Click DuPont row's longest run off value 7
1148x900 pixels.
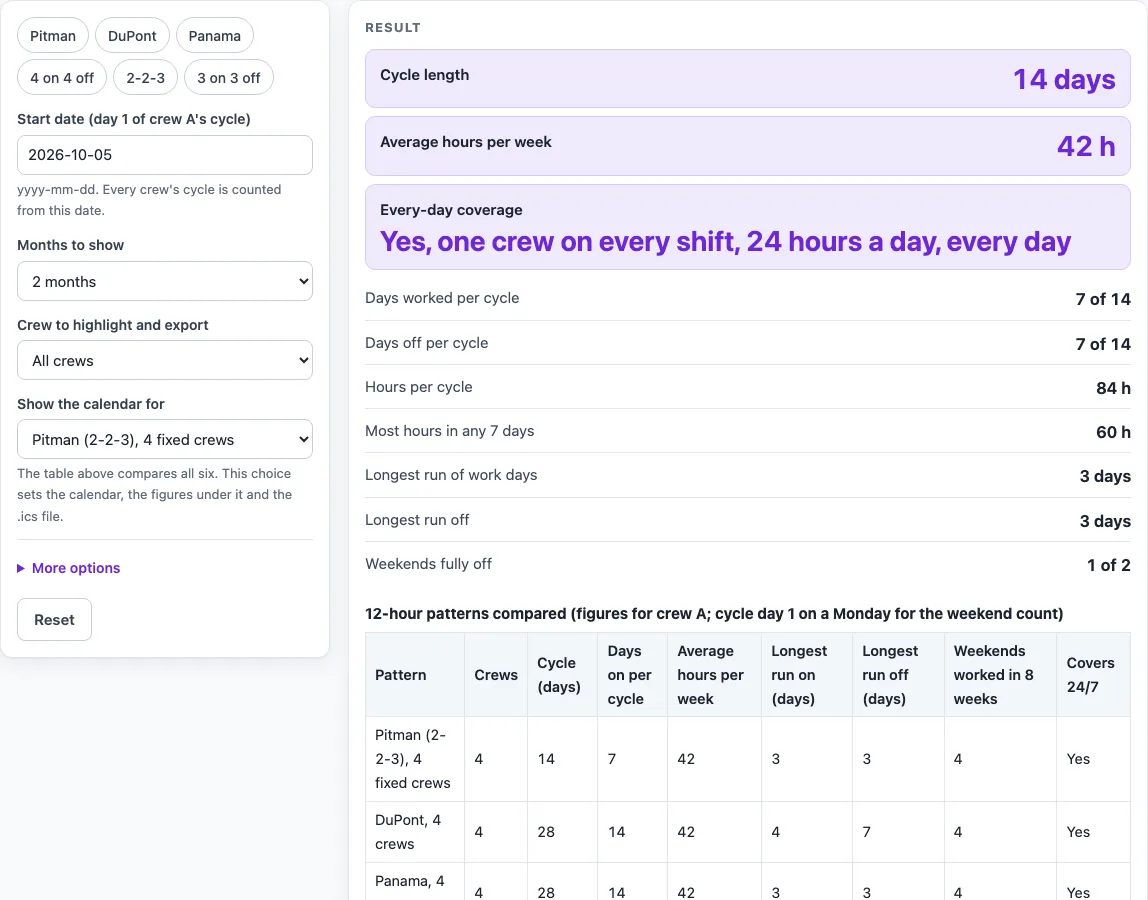[866, 832]
